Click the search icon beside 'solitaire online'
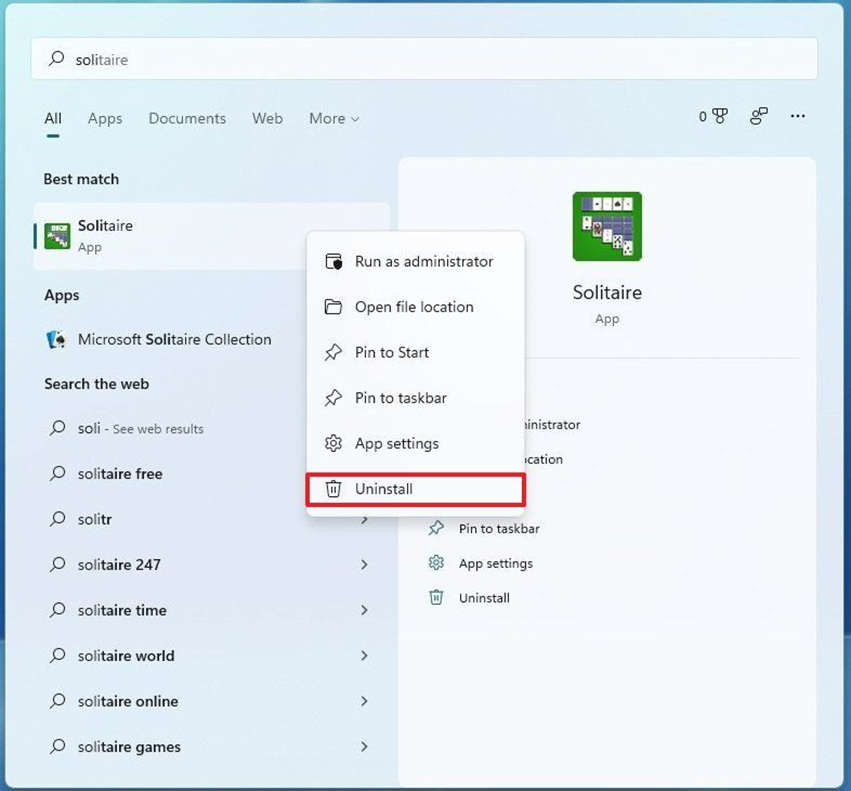851x791 pixels. click(58, 701)
